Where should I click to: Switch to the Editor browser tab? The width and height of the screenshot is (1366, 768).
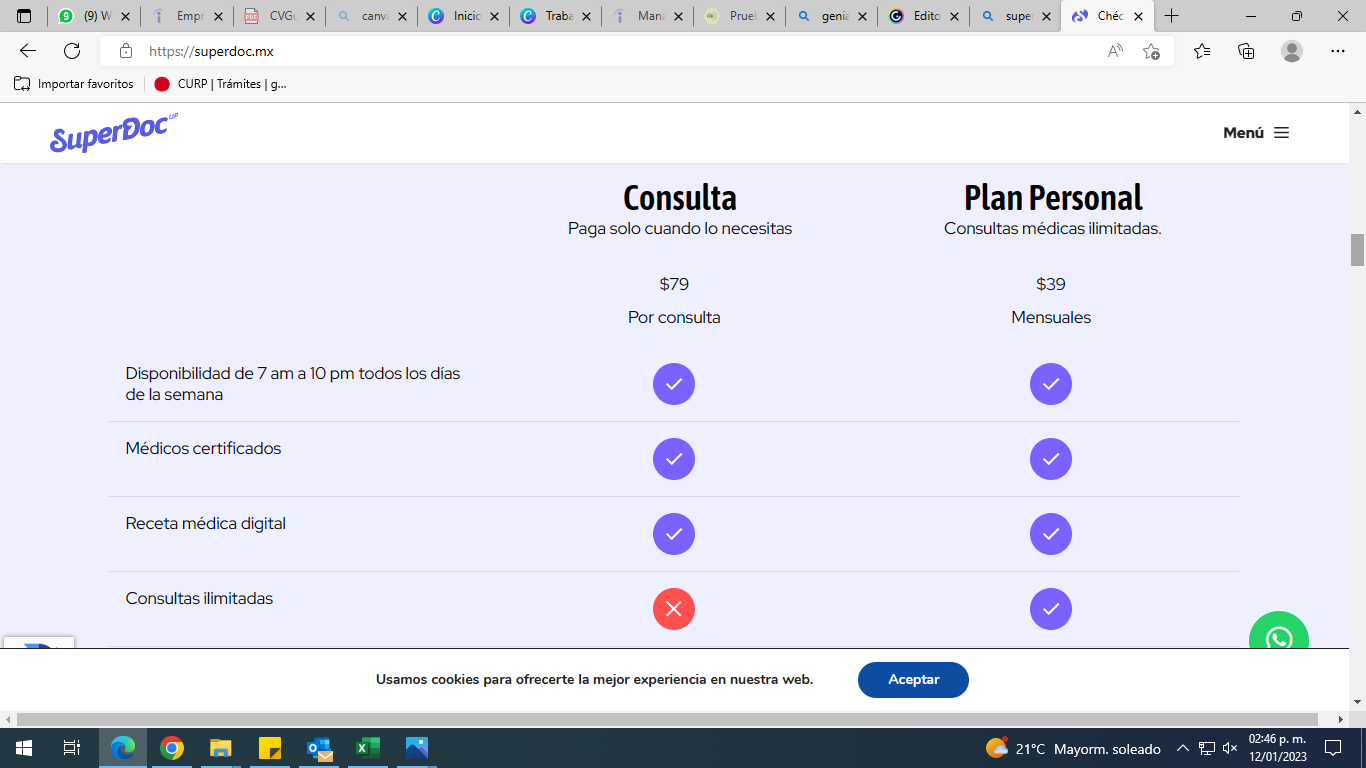[922, 16]
